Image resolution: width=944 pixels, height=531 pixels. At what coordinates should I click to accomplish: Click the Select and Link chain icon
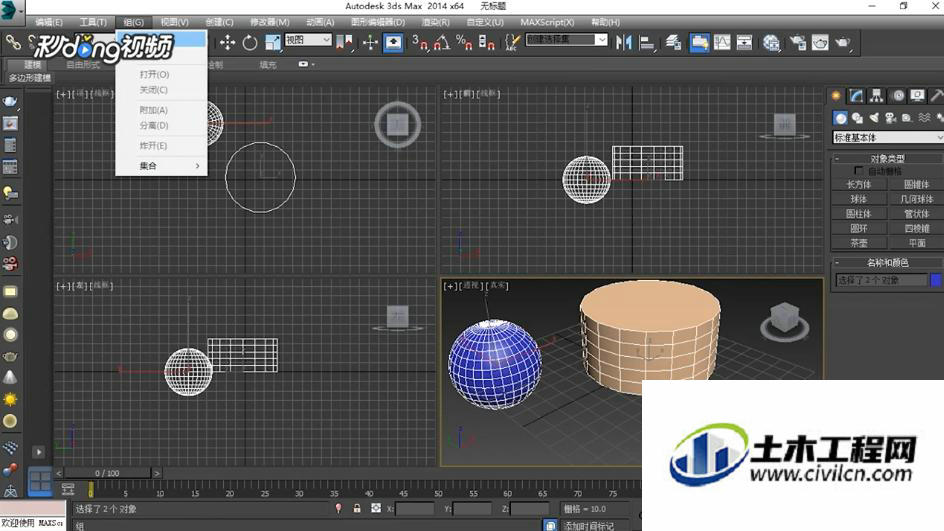click(x=13, y=42)
